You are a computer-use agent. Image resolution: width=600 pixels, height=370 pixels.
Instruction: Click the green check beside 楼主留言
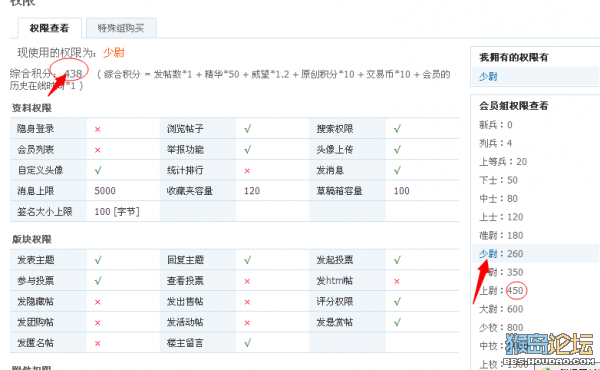[x=248, y=343]
